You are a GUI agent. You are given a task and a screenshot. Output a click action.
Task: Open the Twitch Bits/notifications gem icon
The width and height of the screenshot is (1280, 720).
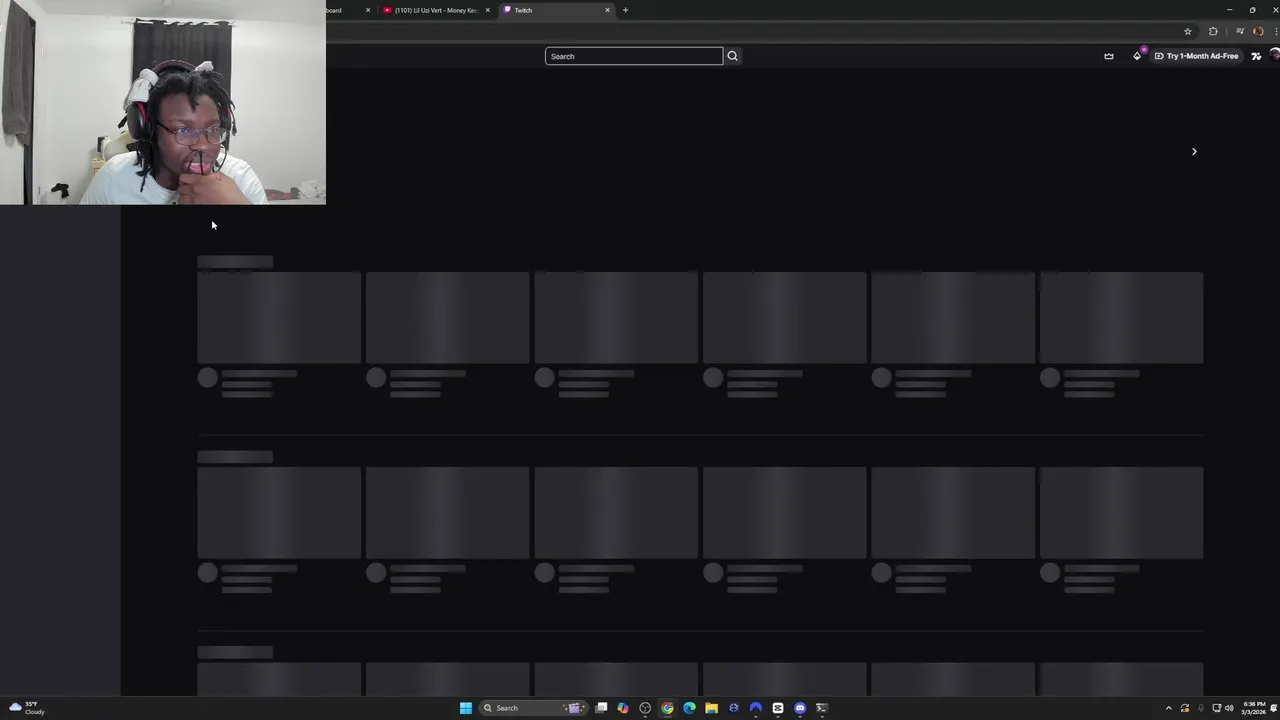(1137, 56)
